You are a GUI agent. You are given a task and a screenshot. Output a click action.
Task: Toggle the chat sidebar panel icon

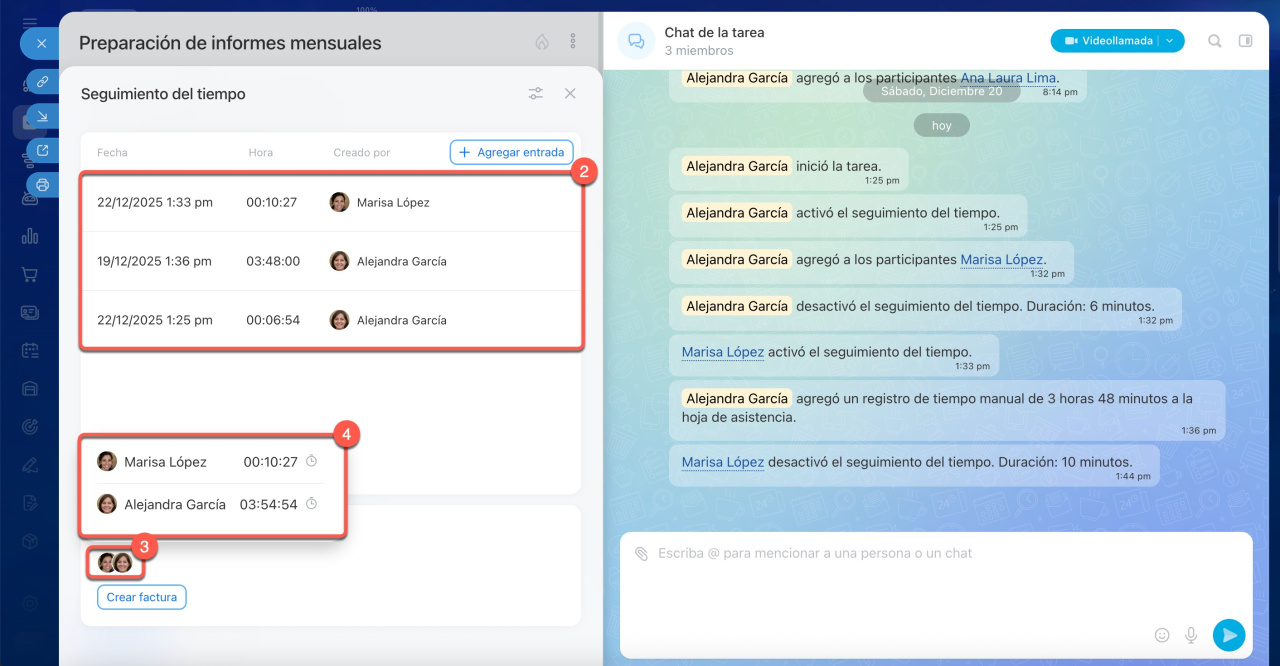(x=1245, y=41)
